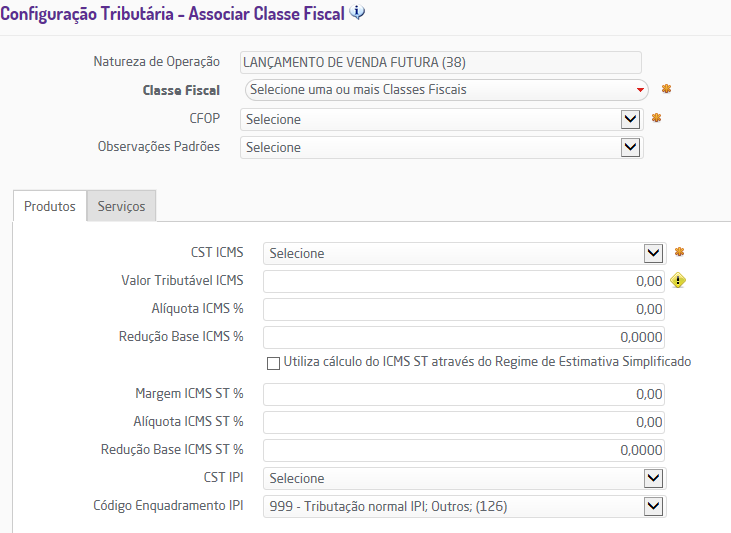Image resolution: width=731 pixels, height=533 pixels.
Task: Open the Observações Padrões dropdown
Action: coord(440,147)
